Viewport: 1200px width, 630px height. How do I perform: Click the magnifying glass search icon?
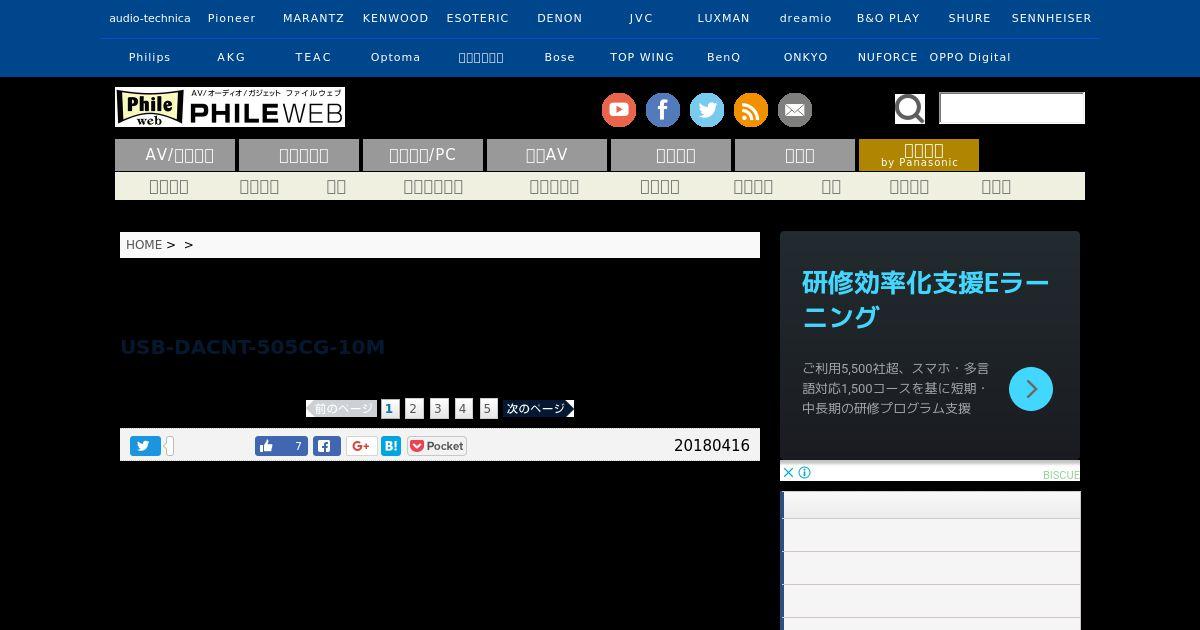click(909, 108)
